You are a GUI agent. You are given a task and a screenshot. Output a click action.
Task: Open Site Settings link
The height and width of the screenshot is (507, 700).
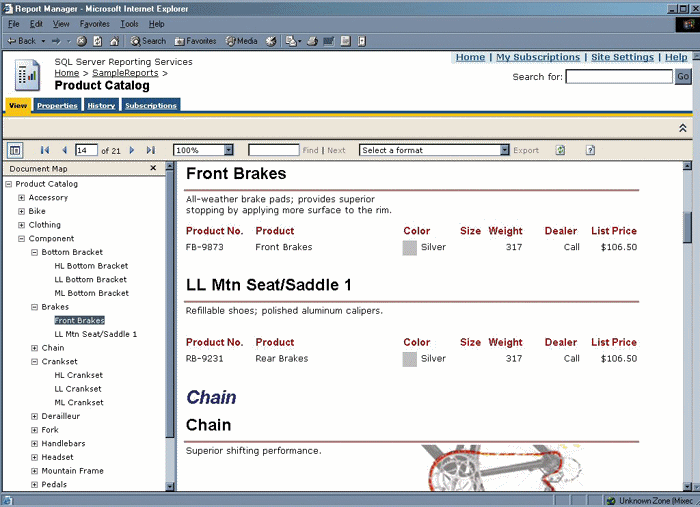coord(622,57)
